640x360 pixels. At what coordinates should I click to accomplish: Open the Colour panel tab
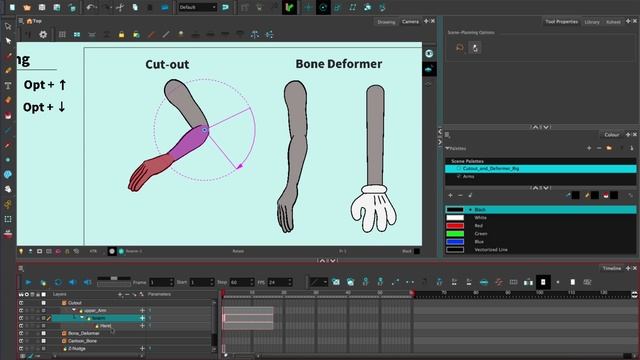click(611, 135)
